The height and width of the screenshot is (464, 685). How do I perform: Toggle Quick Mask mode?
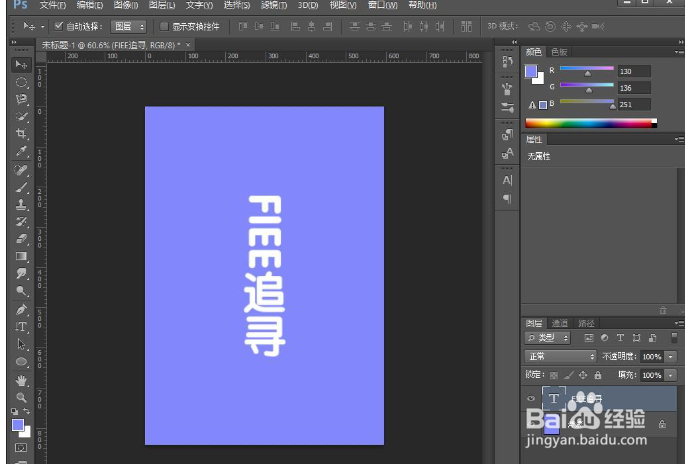21,448
